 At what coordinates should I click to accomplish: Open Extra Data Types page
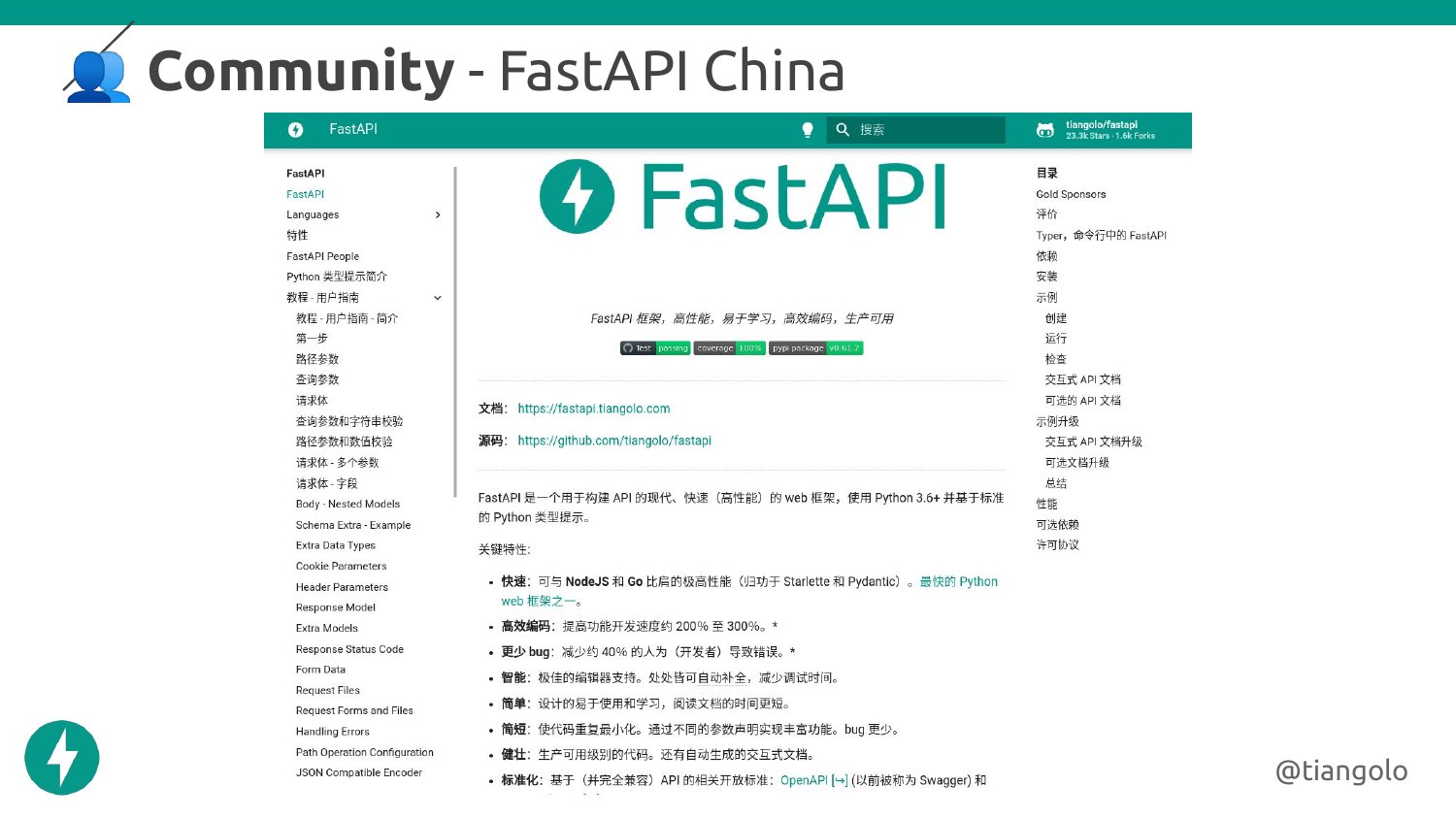click(335, 545)
